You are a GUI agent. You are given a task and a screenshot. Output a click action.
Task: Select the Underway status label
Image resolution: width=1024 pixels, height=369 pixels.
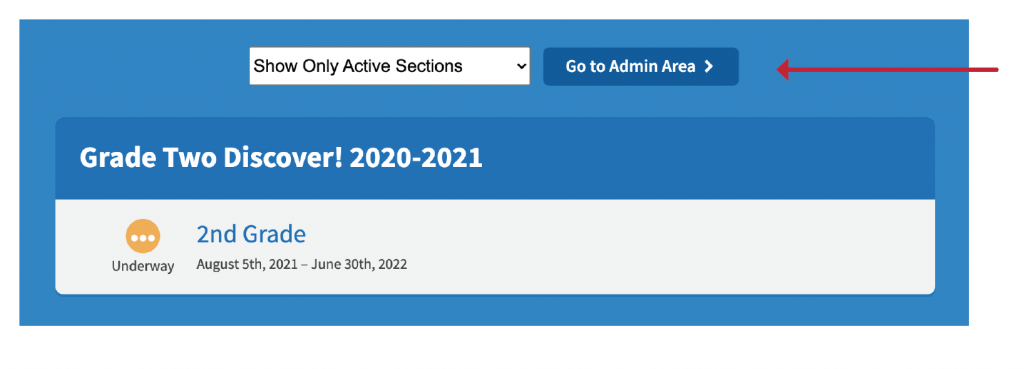[x=142, y=266]
